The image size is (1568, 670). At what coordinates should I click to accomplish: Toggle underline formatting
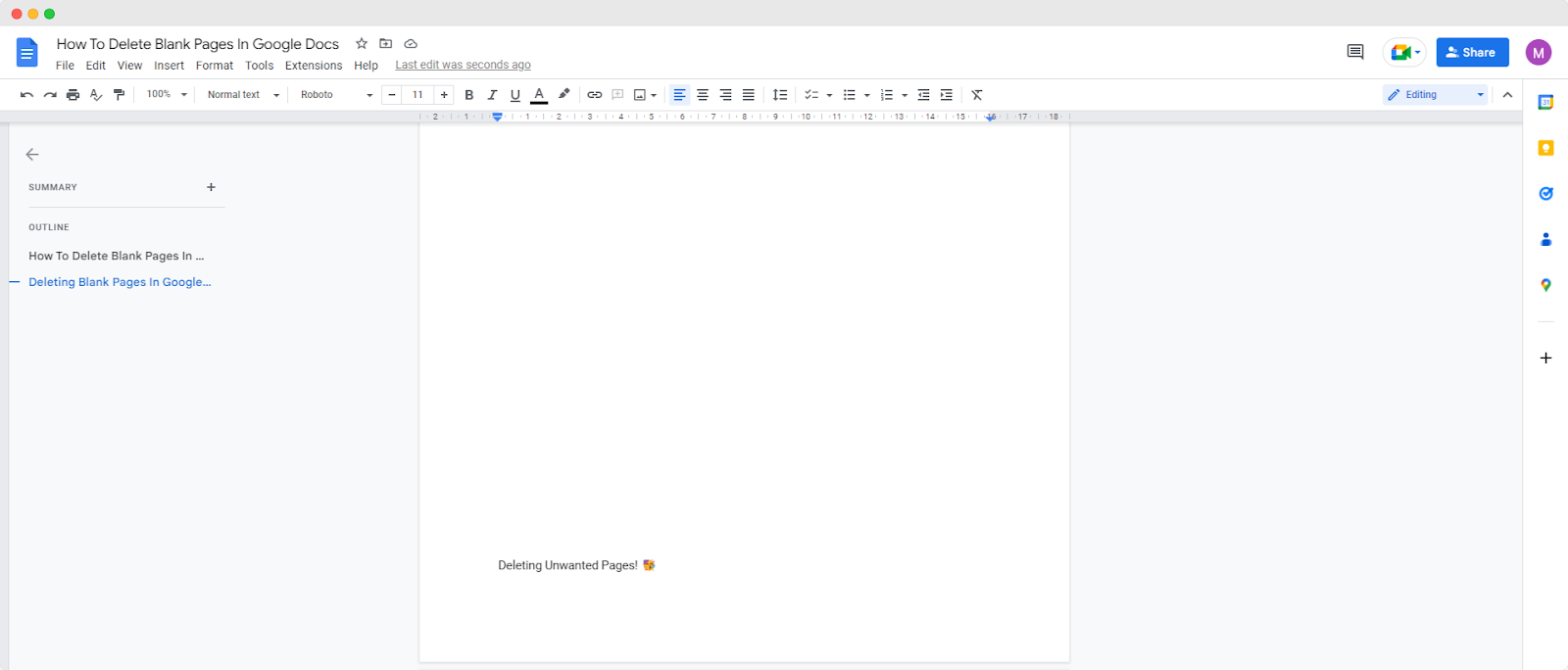(x=515, y=95)
